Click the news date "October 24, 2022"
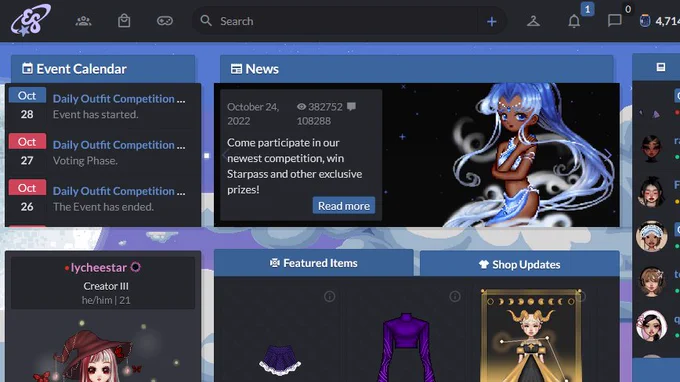Viewport: 680px width, 382px height. pyautogui.click(x=253, y=114)
